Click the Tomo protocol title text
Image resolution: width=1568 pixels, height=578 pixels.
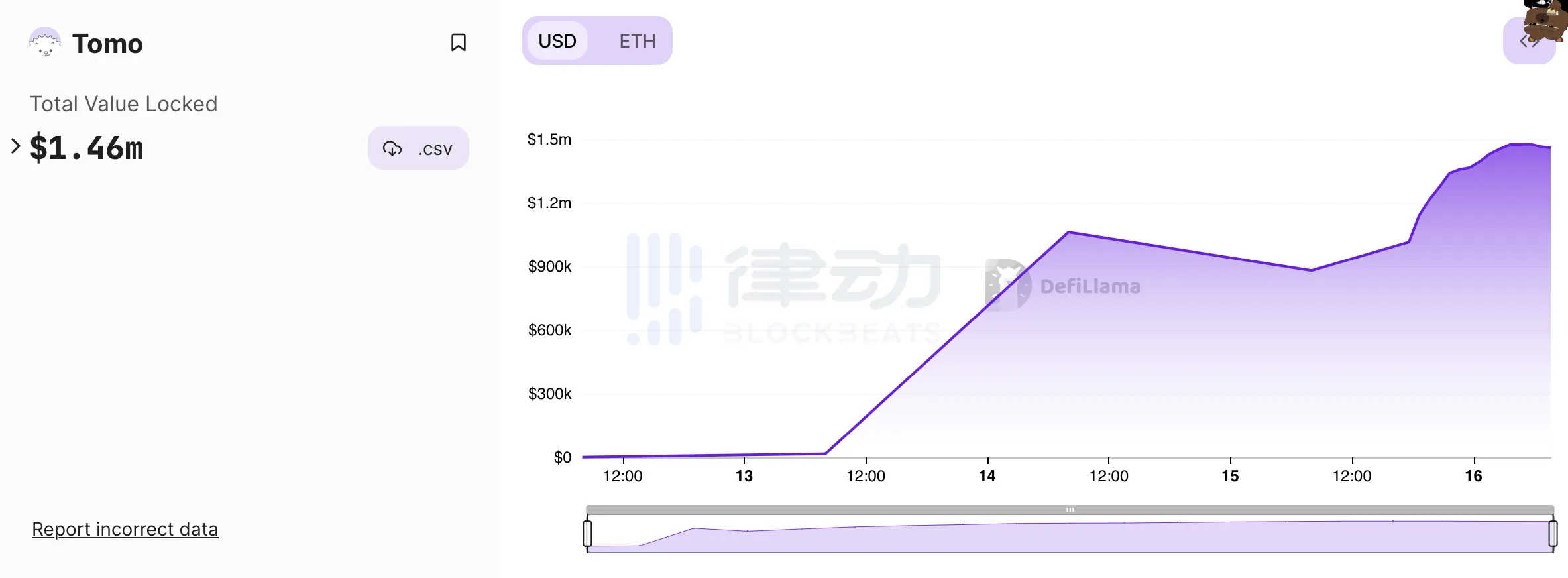[107, 44]
